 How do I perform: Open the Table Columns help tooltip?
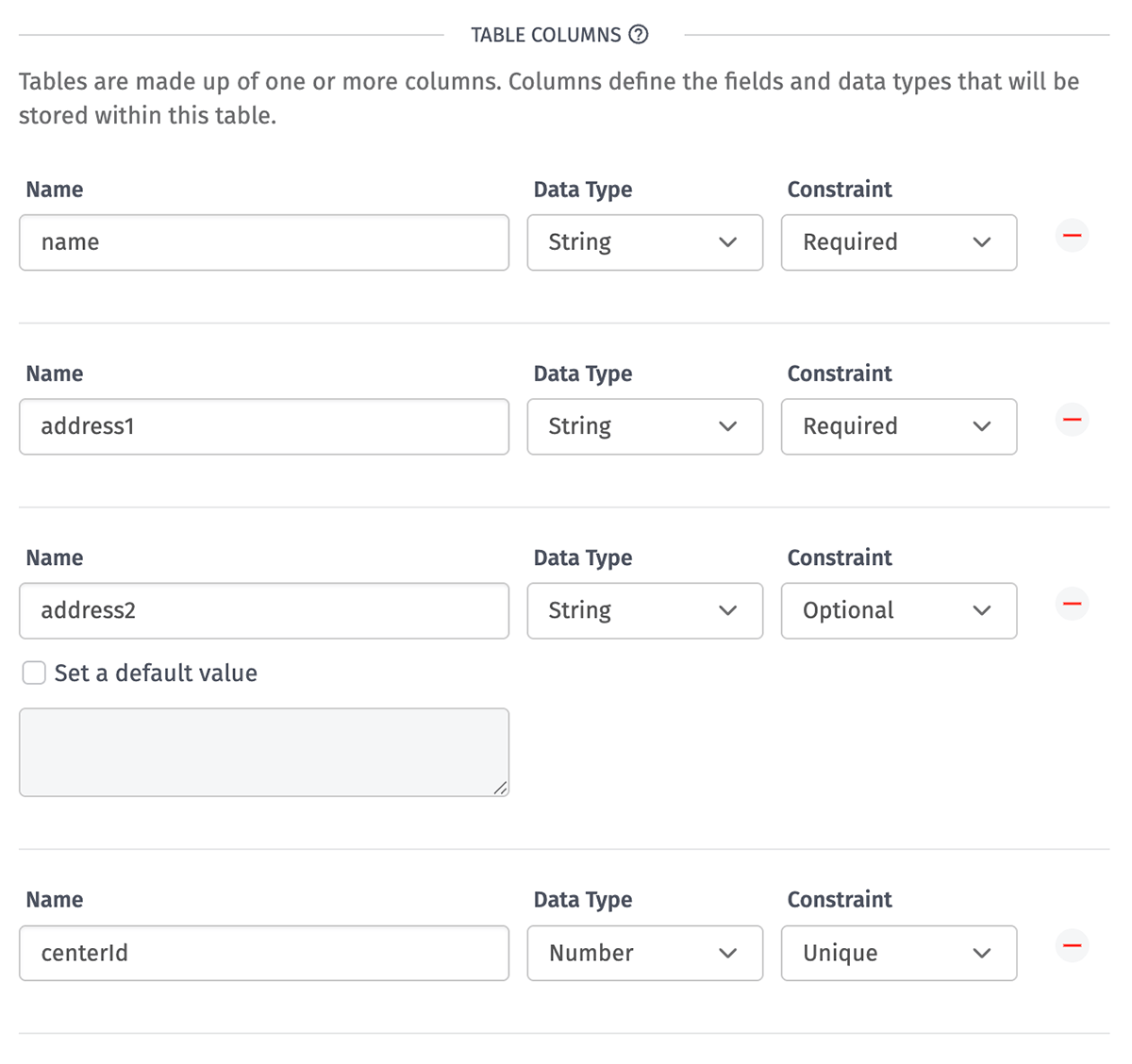click(x=638, y=34)
